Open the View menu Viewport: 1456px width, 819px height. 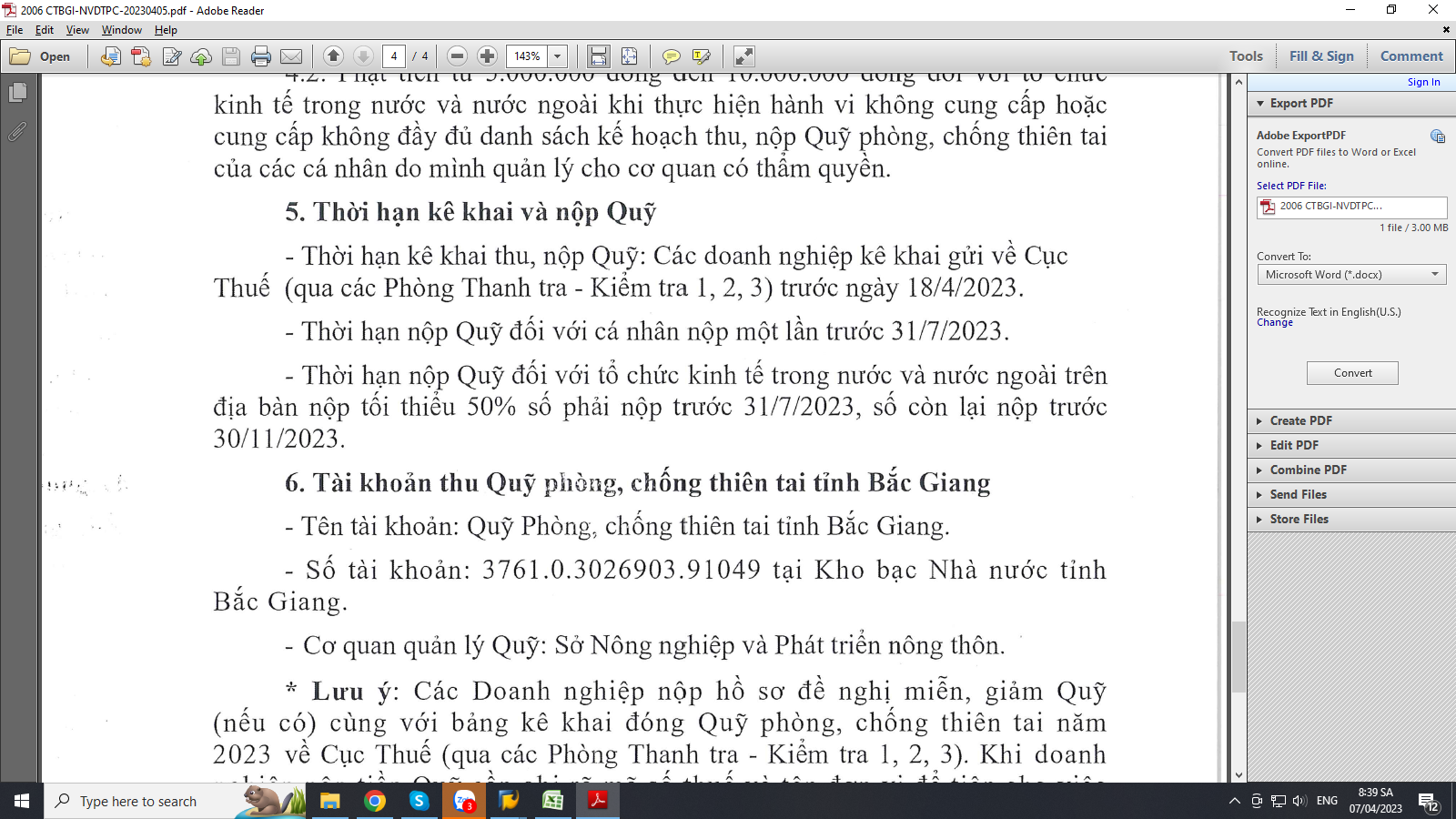click(x=77, y=30)
